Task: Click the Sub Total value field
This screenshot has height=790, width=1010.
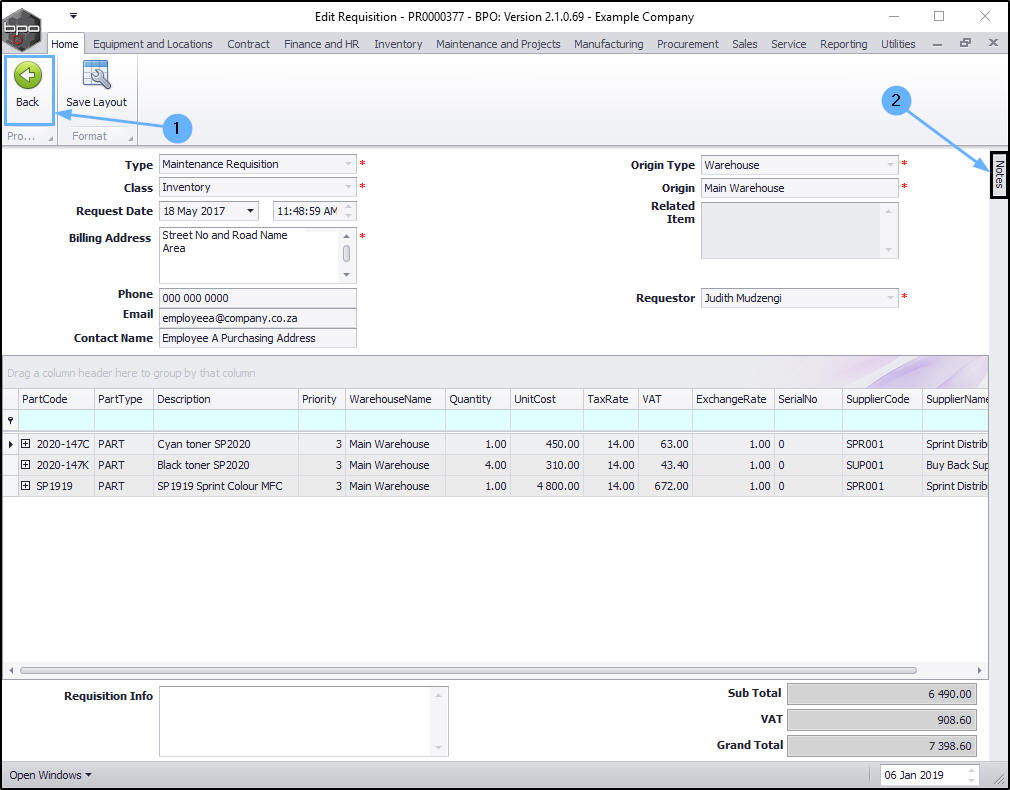Action: click(882, 694)
